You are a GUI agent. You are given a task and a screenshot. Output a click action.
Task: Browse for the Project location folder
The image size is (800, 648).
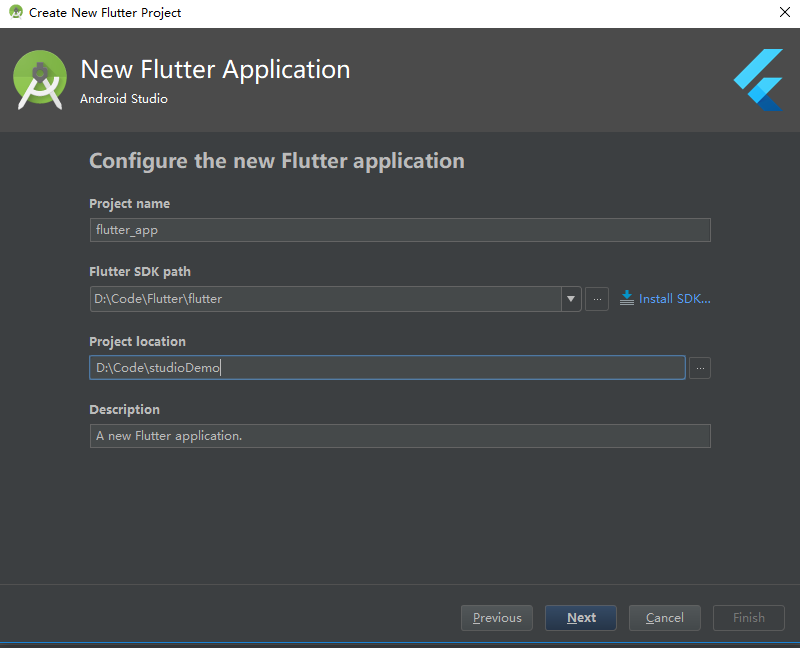700,368
